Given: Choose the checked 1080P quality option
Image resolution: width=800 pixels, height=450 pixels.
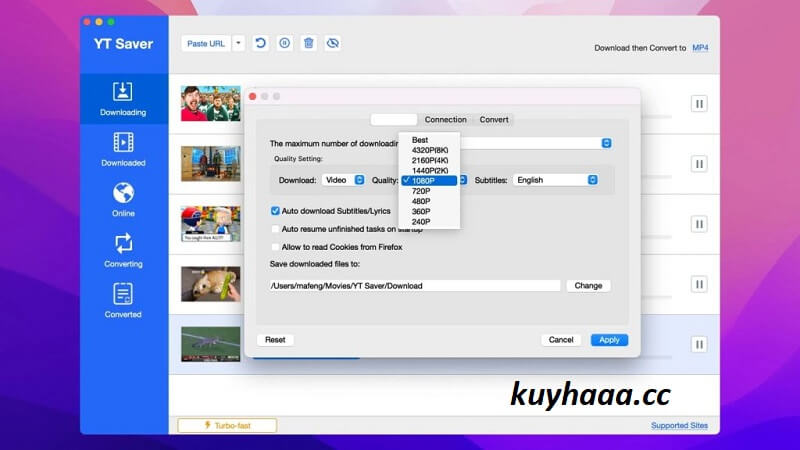Looking at the screenshot, I should click(430, 181).
